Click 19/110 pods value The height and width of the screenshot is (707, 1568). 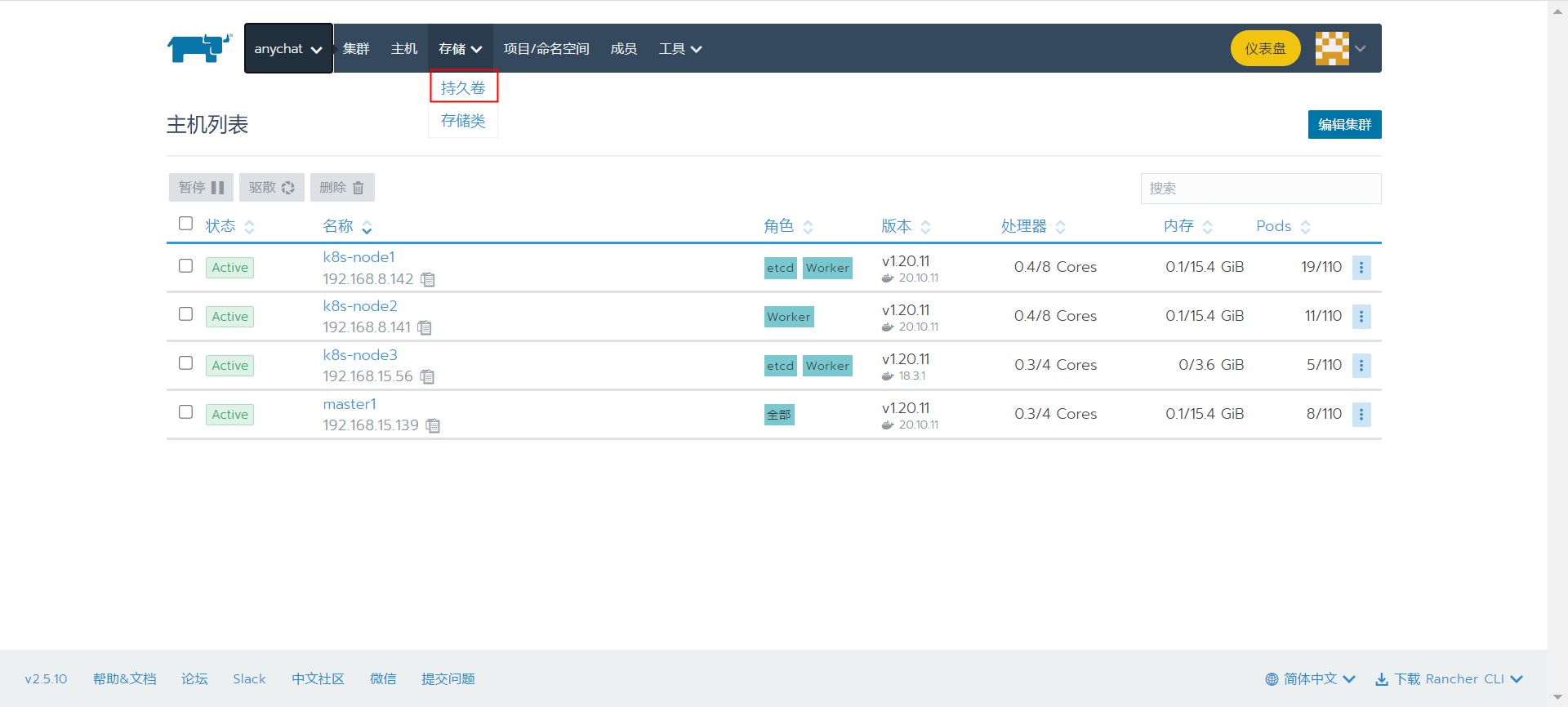pyautogui.click(x=1321, y=267)
